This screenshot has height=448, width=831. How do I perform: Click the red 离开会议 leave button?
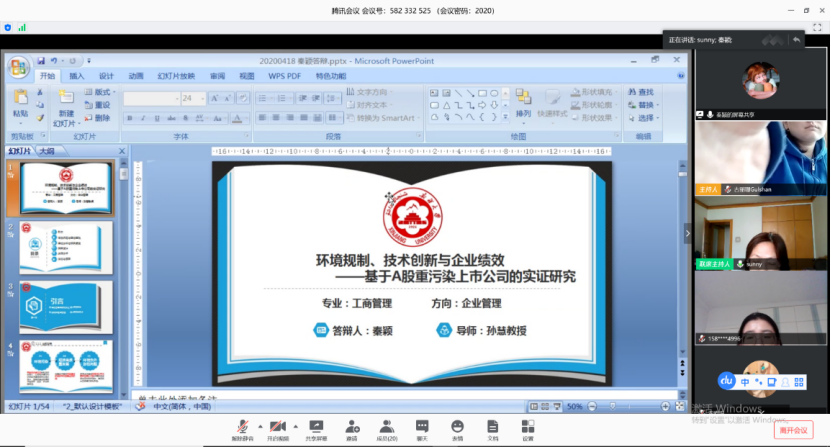click(793, 430)
